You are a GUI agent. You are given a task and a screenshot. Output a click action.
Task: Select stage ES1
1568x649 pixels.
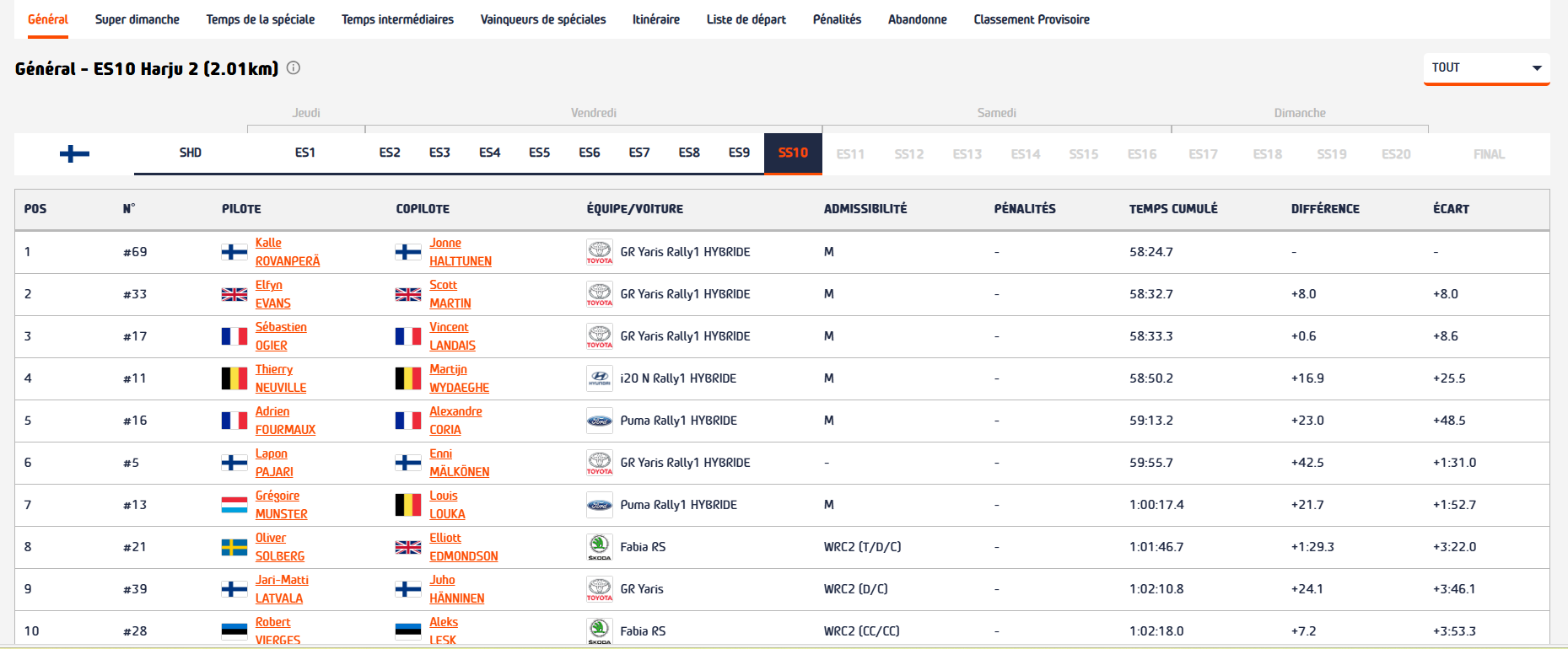pos(305,153)
